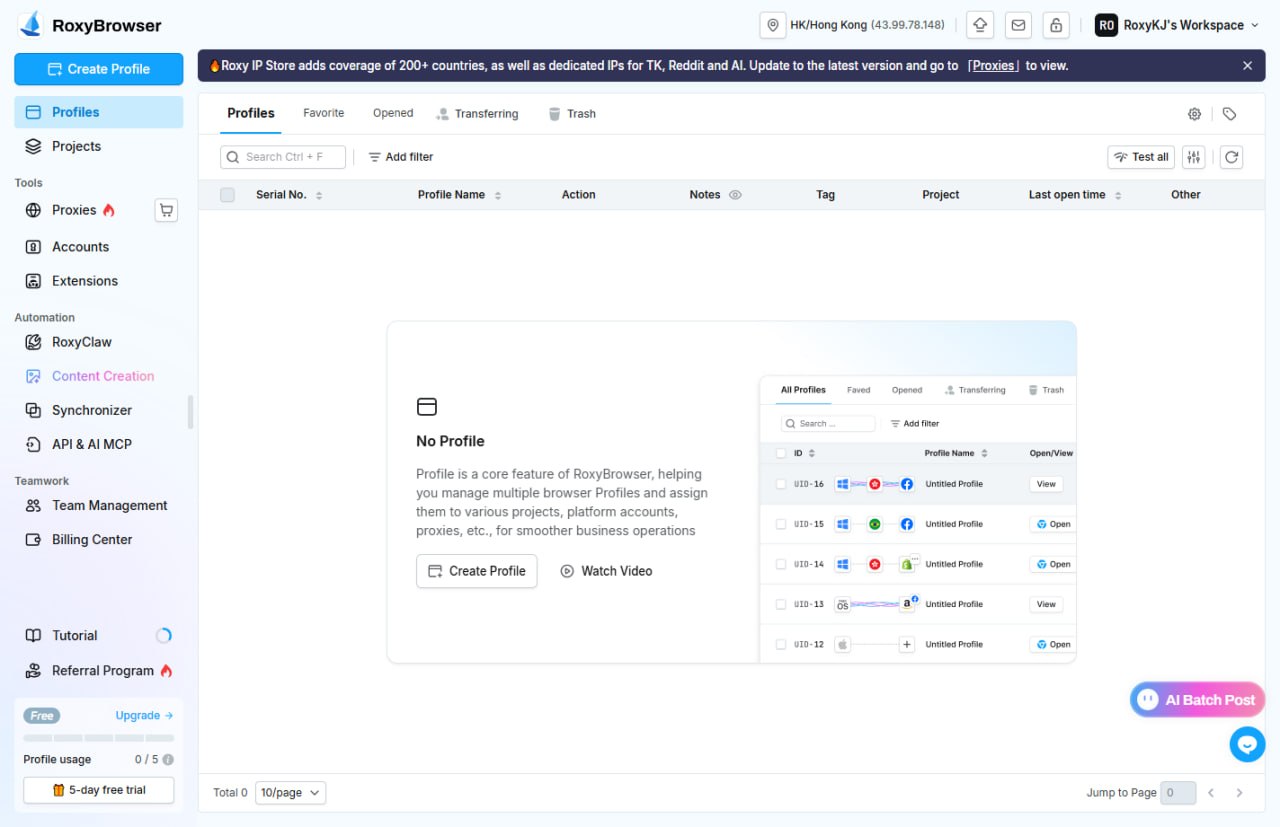Open Team Management

point(98,505)
